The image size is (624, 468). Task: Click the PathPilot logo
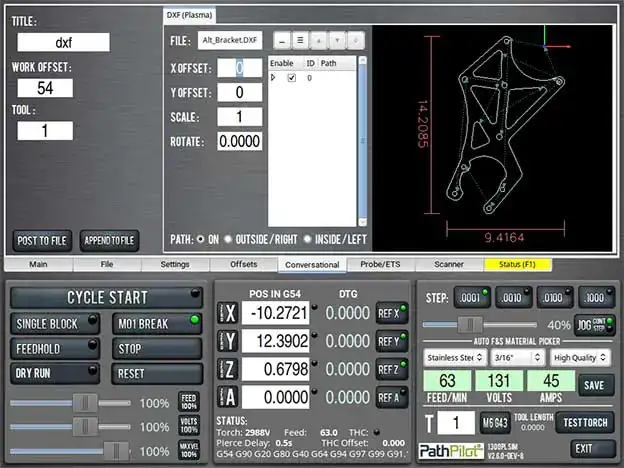451,451
